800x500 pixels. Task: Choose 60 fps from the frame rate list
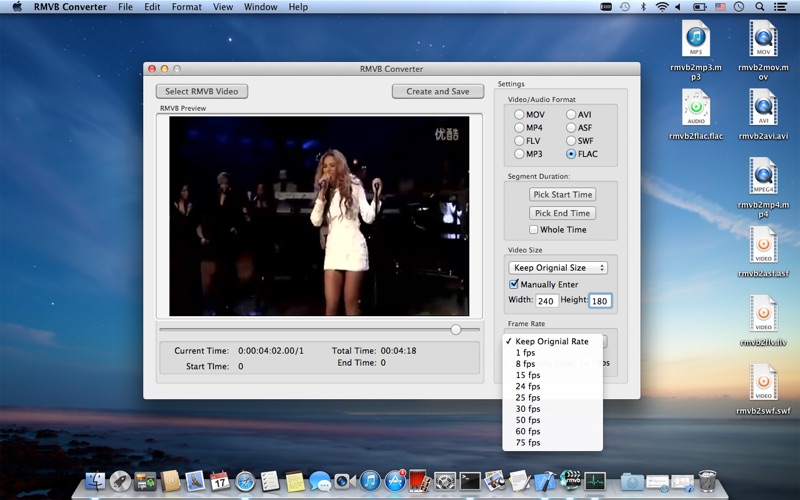tap(553, 431)
